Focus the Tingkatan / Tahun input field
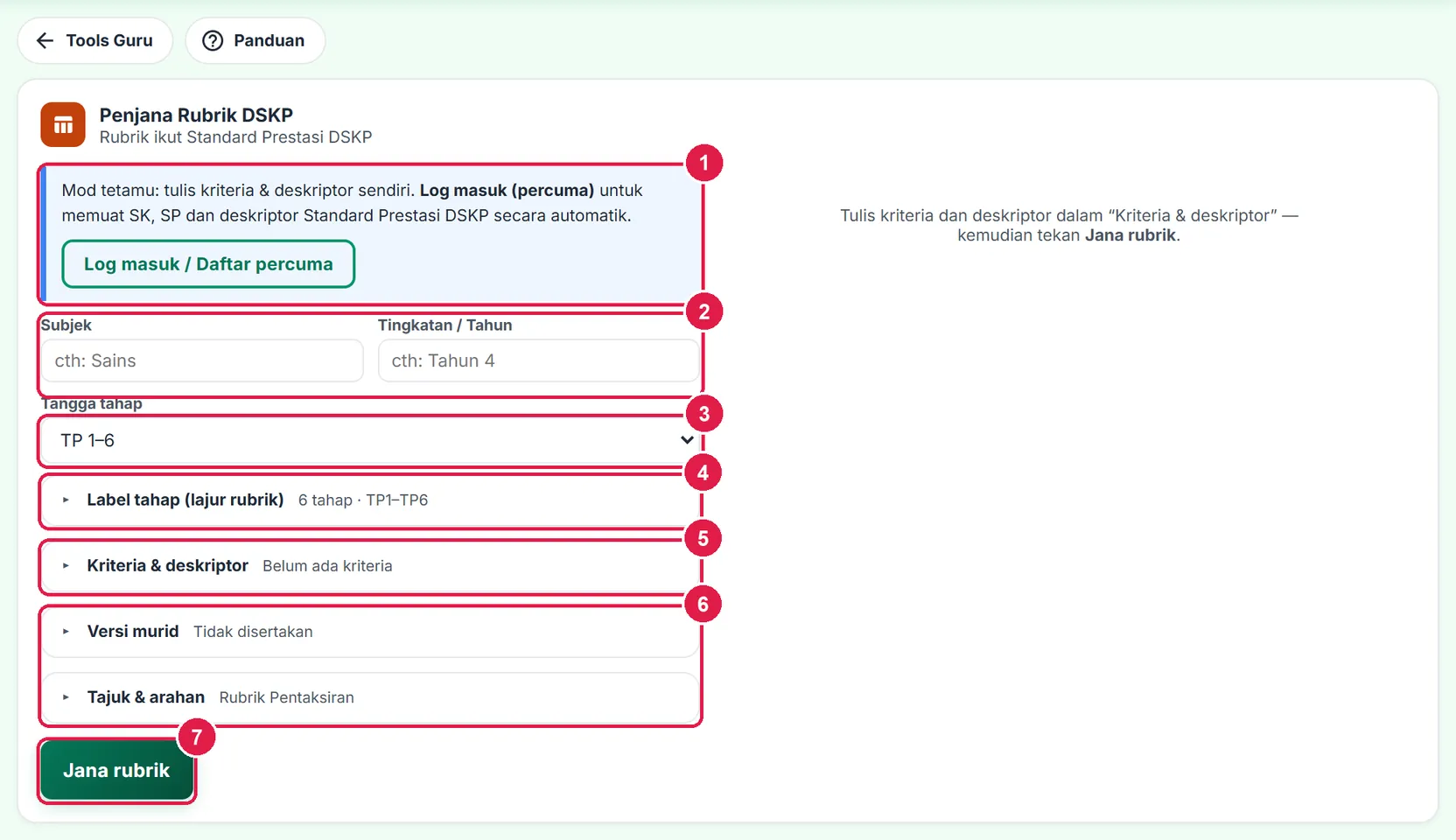Image resolution: width=1456 pixels, height=840 pixels. point(538,360)
